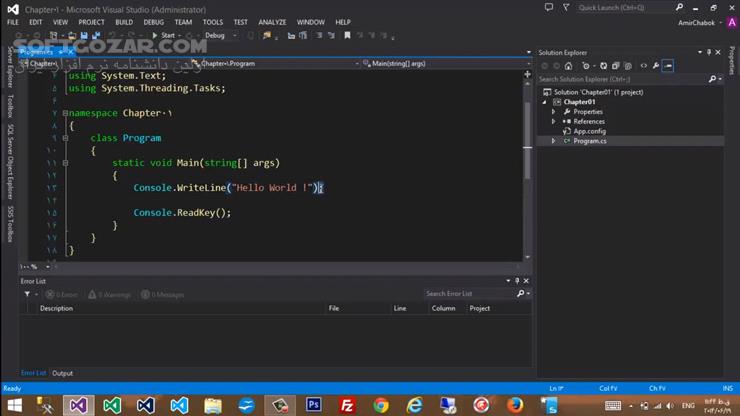The width and height of the screenshot is (740, 416).
Task: Open the AmirChabok account dropdown
Action: tap(700, 23)
